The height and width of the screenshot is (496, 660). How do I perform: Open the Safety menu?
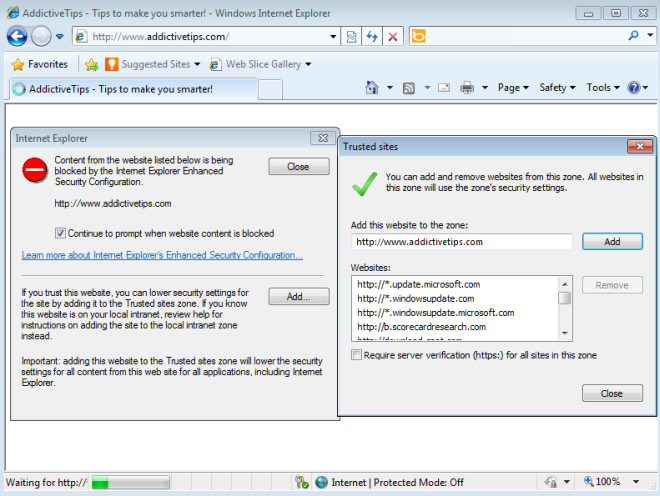[x=557, y=88]
